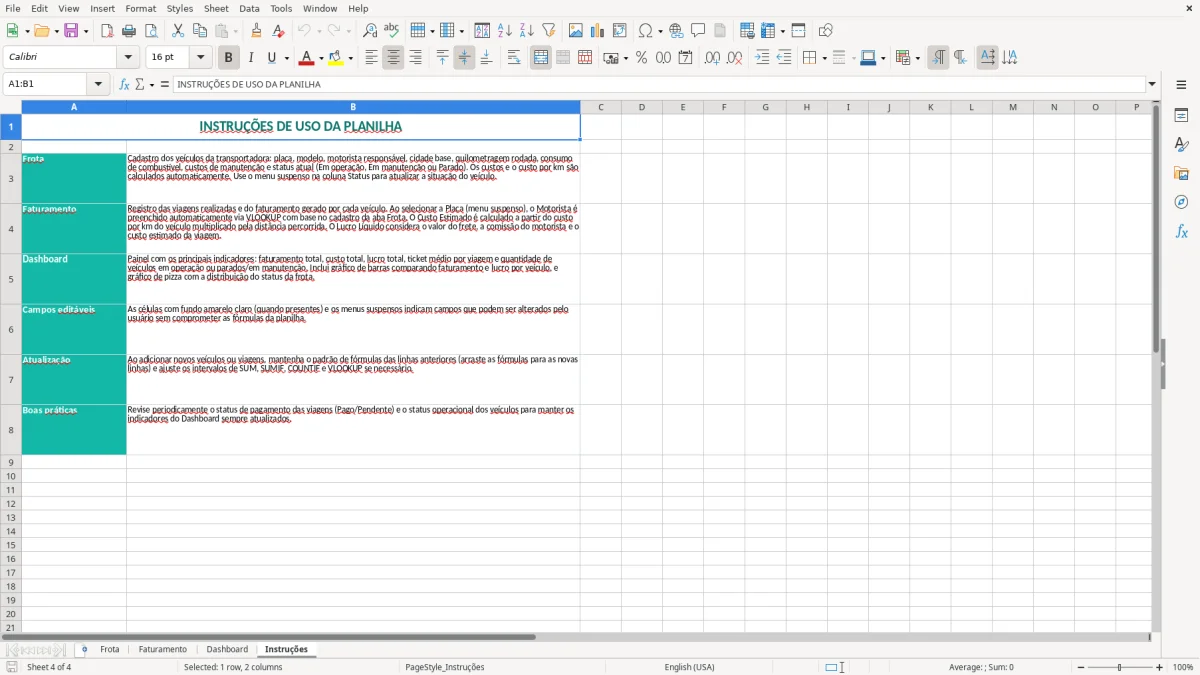Select row 5 header

tap(11, 279)
